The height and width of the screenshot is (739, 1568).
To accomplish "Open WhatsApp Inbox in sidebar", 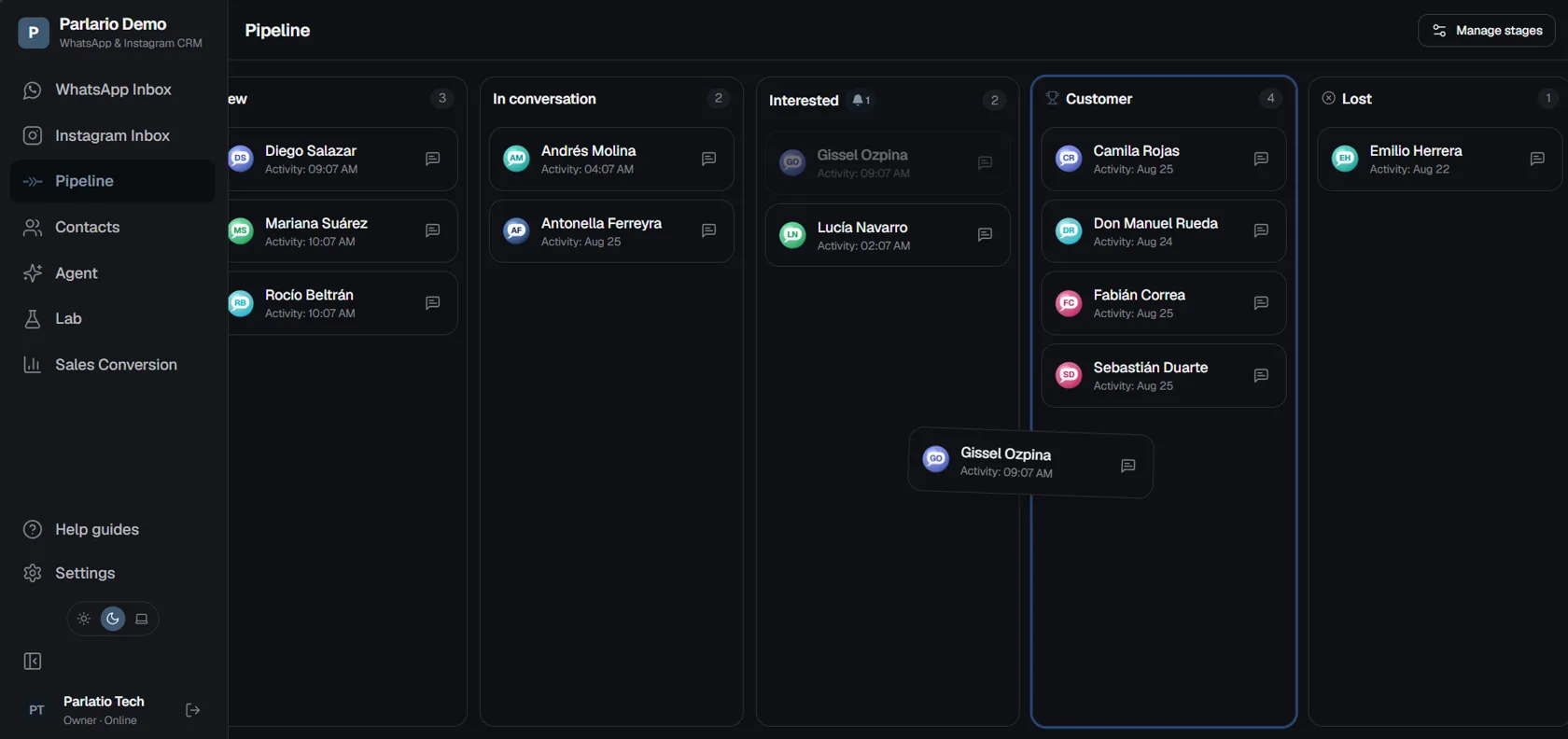I will click(112, 90).
